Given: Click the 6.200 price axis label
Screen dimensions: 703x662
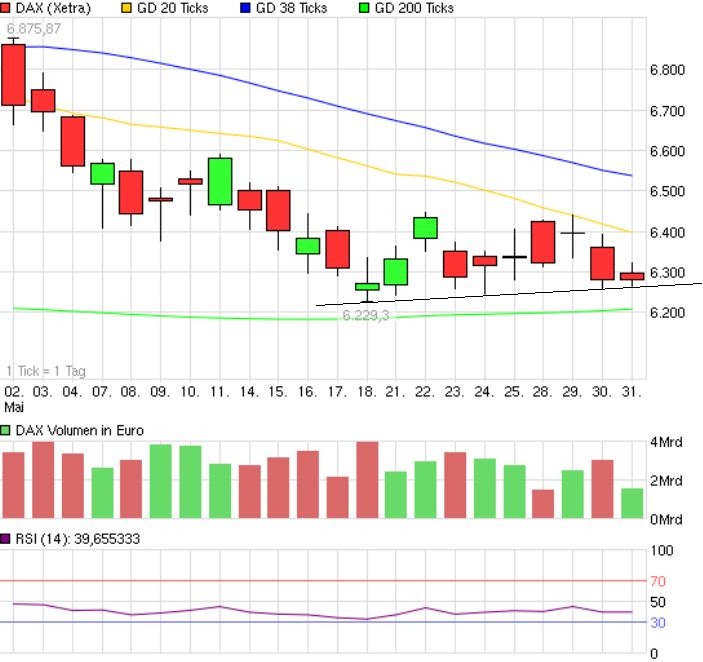Looking at the screenshot, I should (668, 313).
